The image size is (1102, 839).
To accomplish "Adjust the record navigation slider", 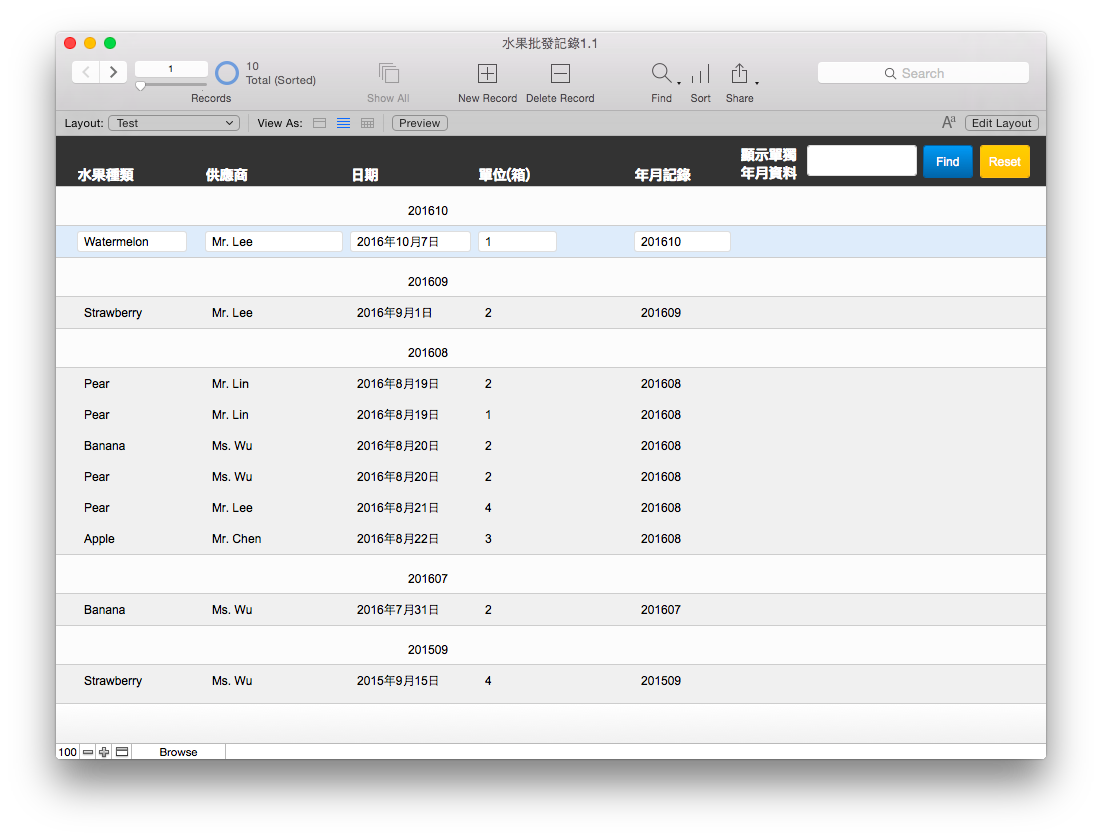I will pyautogui.click(x=141, y=86).
